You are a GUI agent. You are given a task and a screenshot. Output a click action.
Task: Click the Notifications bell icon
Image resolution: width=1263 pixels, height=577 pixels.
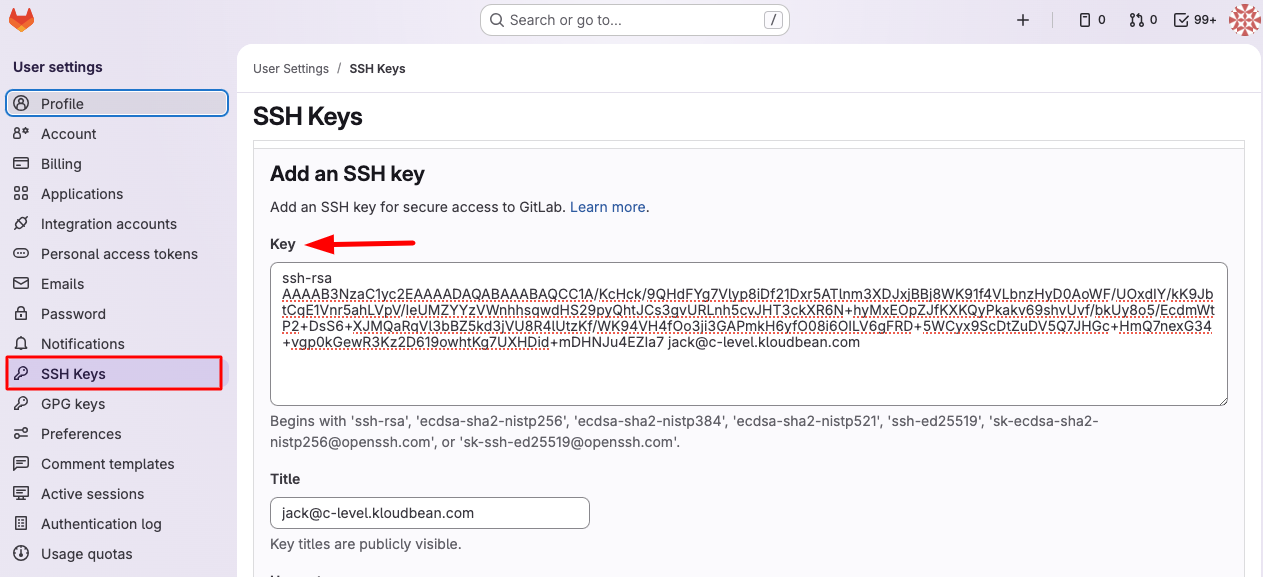click(x=22, y=343)
